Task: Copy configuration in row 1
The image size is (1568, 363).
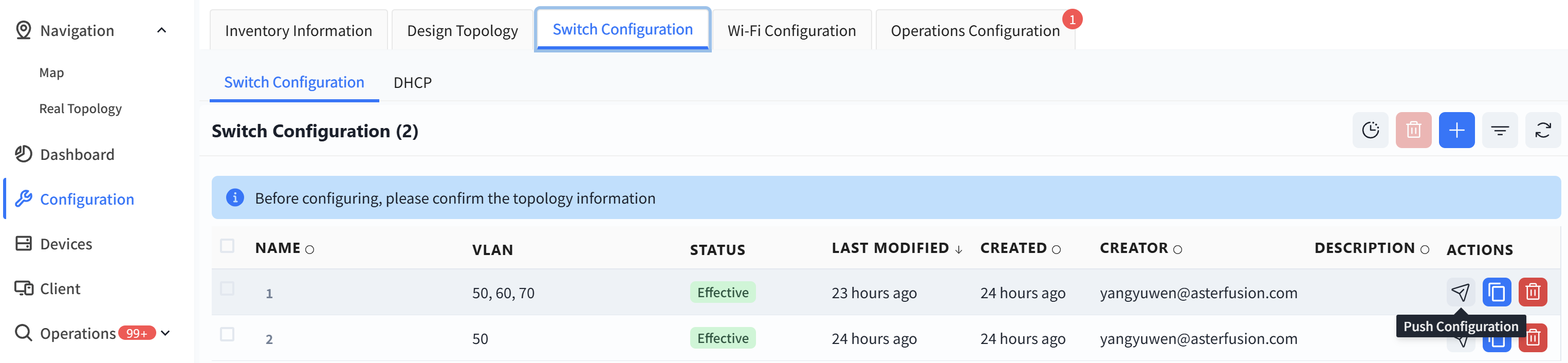Action: pyautogui.click(x=1497, y=293)
